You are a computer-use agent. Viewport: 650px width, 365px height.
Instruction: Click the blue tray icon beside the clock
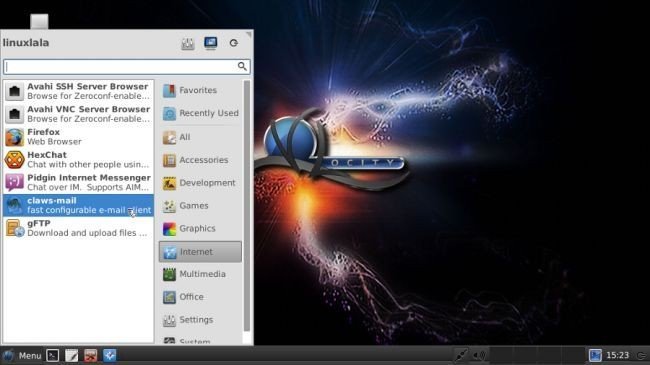[x=595, y=355]
